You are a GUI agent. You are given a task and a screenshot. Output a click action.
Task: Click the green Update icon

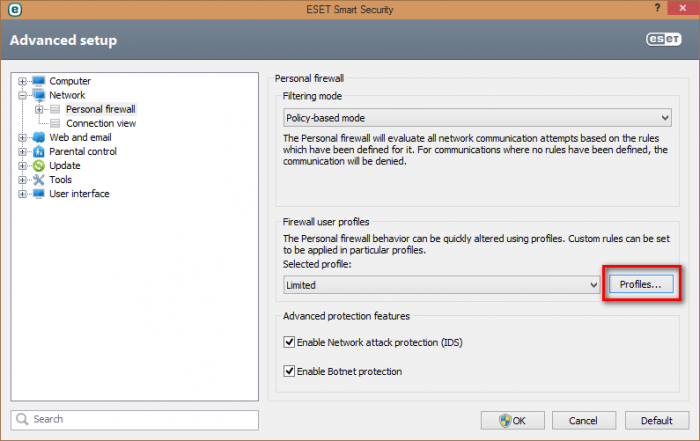(x=39, y=165)
